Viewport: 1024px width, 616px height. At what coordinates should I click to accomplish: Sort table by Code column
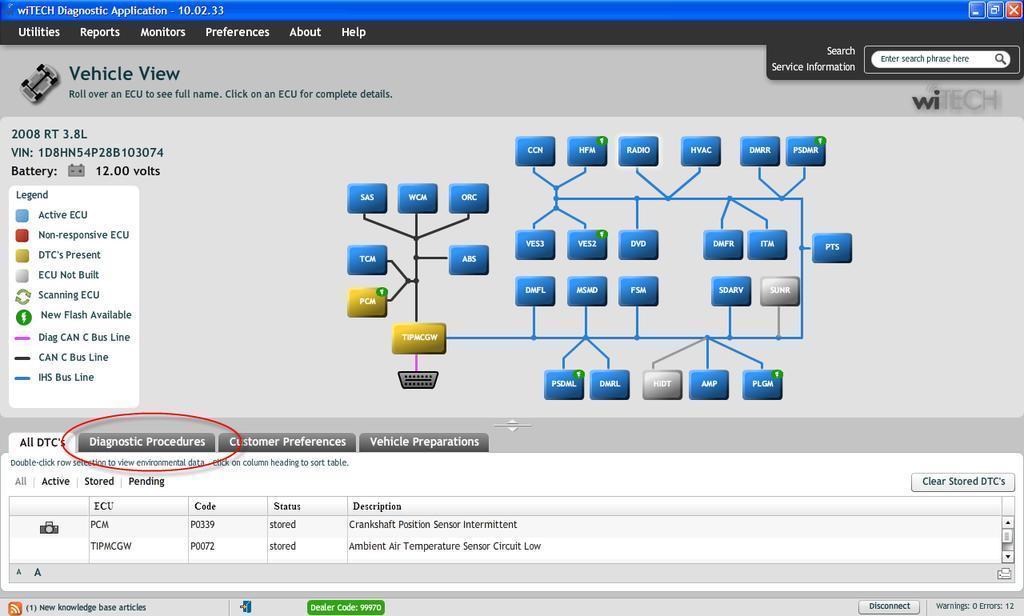point(228,506)
